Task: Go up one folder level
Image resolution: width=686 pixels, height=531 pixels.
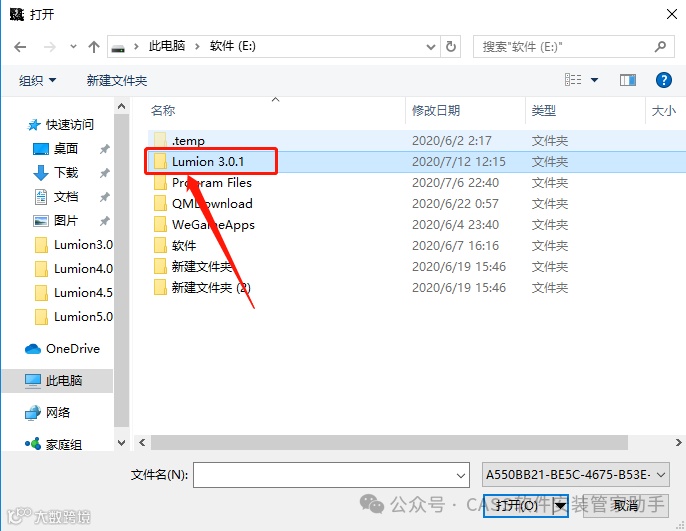Action: [x=94, y=46]
